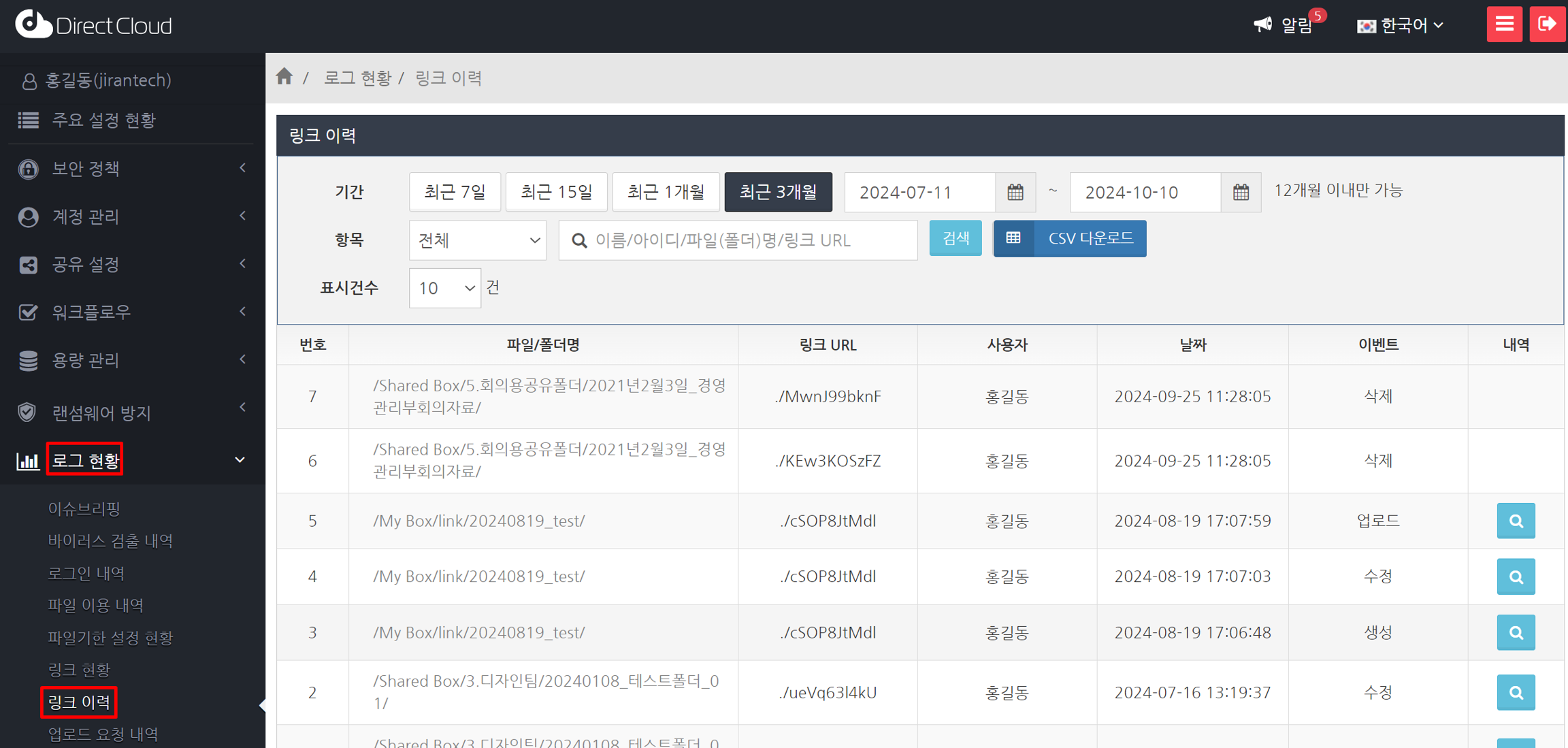Open the end date calendar picker
The image size is (1568, 748).
(x=1240, y=193)
